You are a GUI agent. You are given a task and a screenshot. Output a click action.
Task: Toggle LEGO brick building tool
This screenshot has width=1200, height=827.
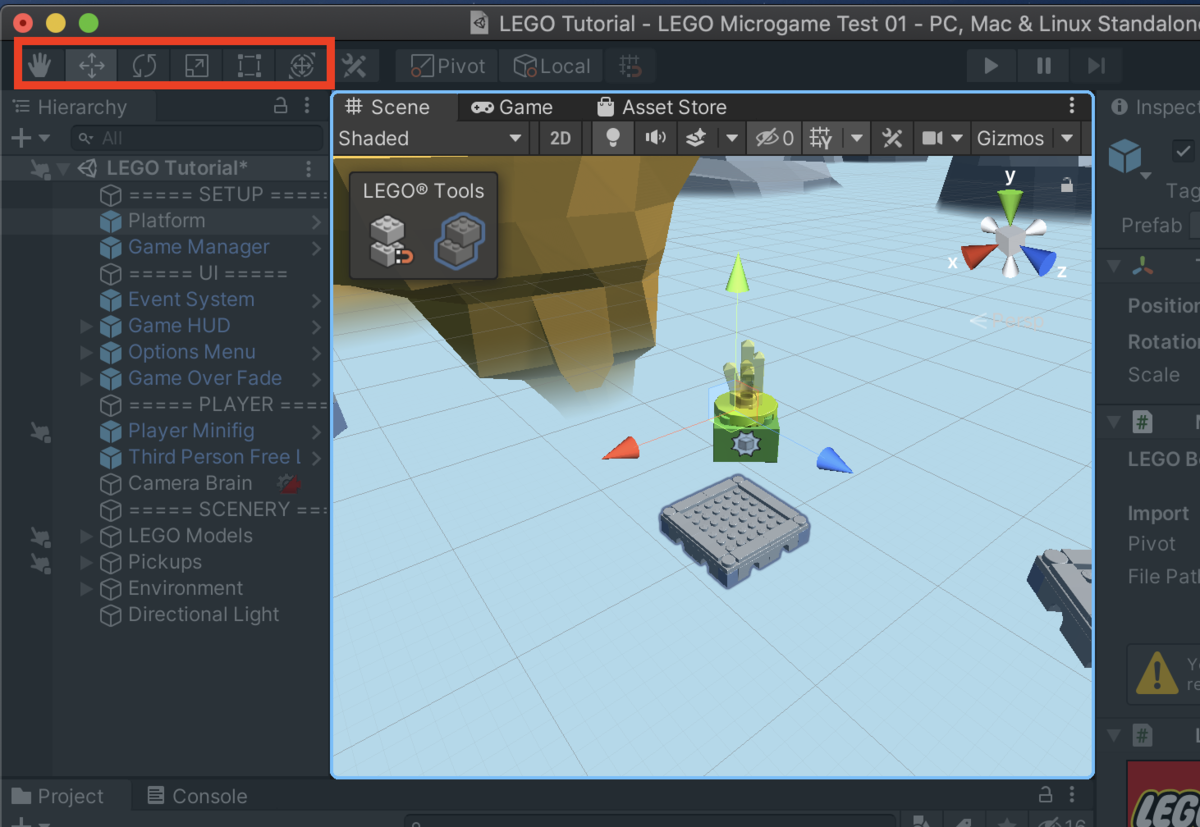point(459,241)
